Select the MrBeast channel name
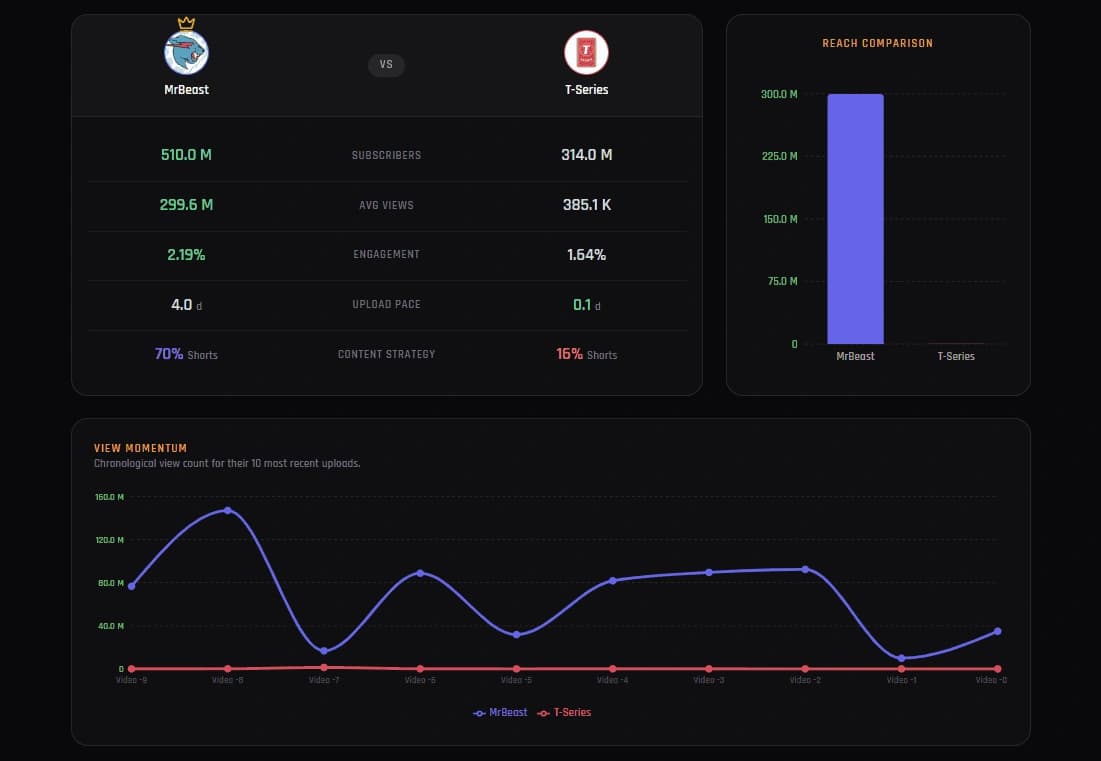The height and width of the screenshot is (761, 1101). 186,90
